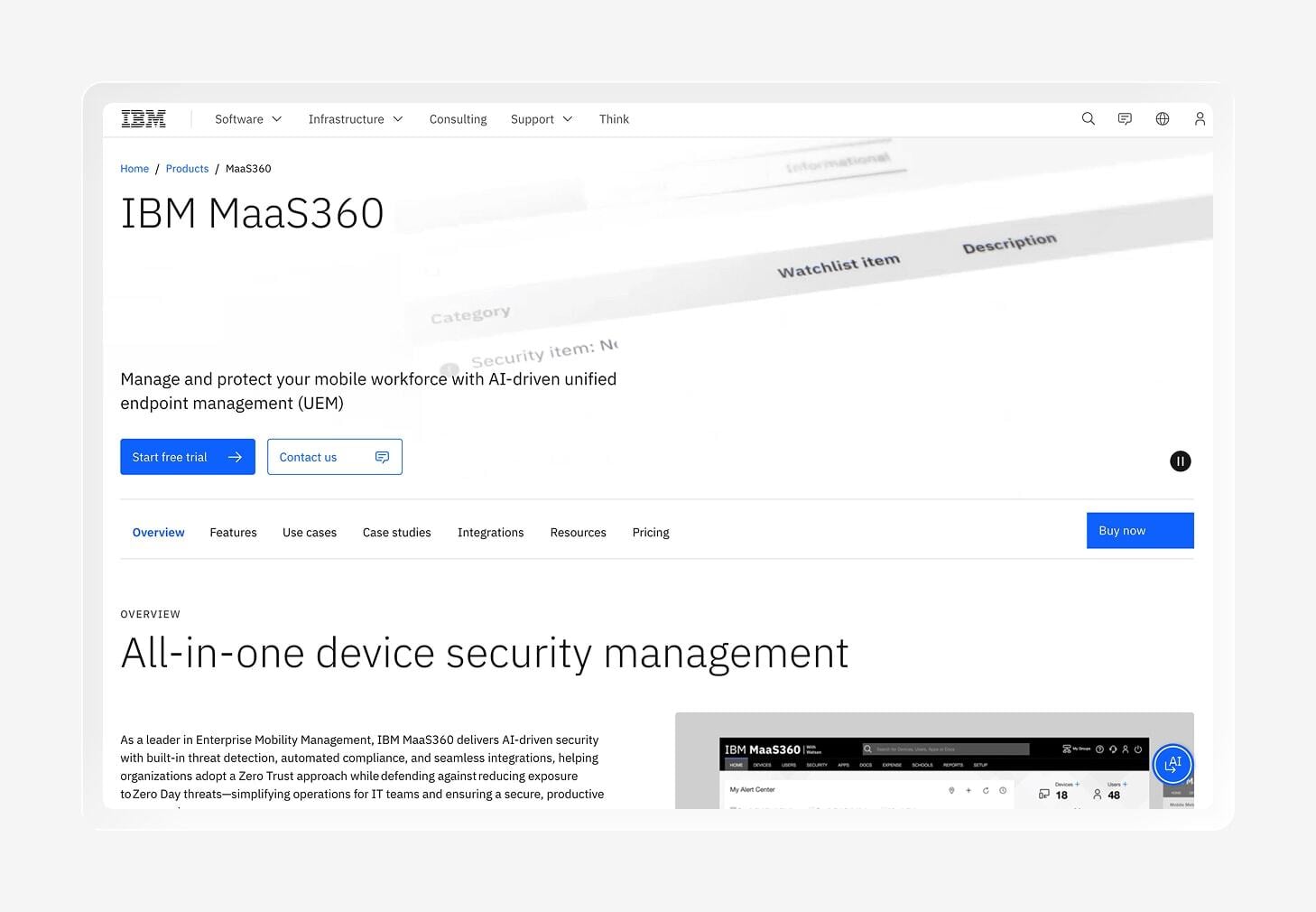Switch to the Pricing tab

pyautogui.click(x=651, y=533)
